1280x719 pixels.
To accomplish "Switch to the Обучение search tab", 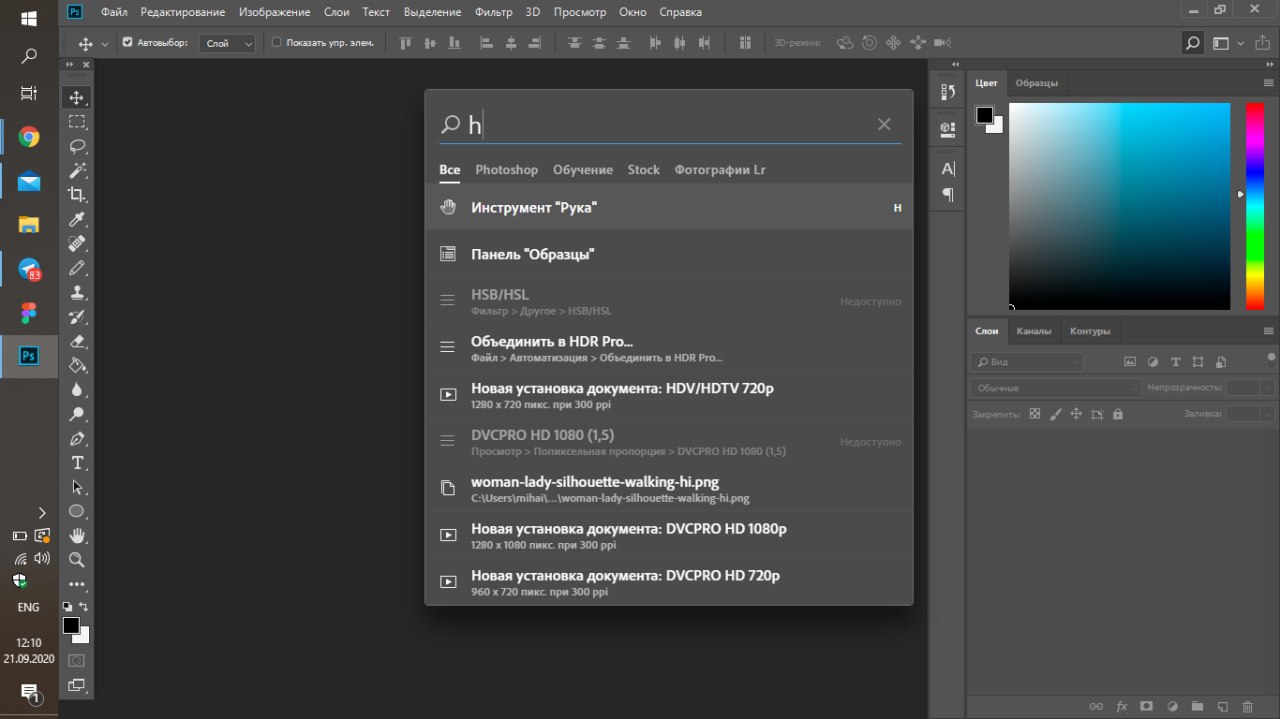I will (x=582, y=170).
